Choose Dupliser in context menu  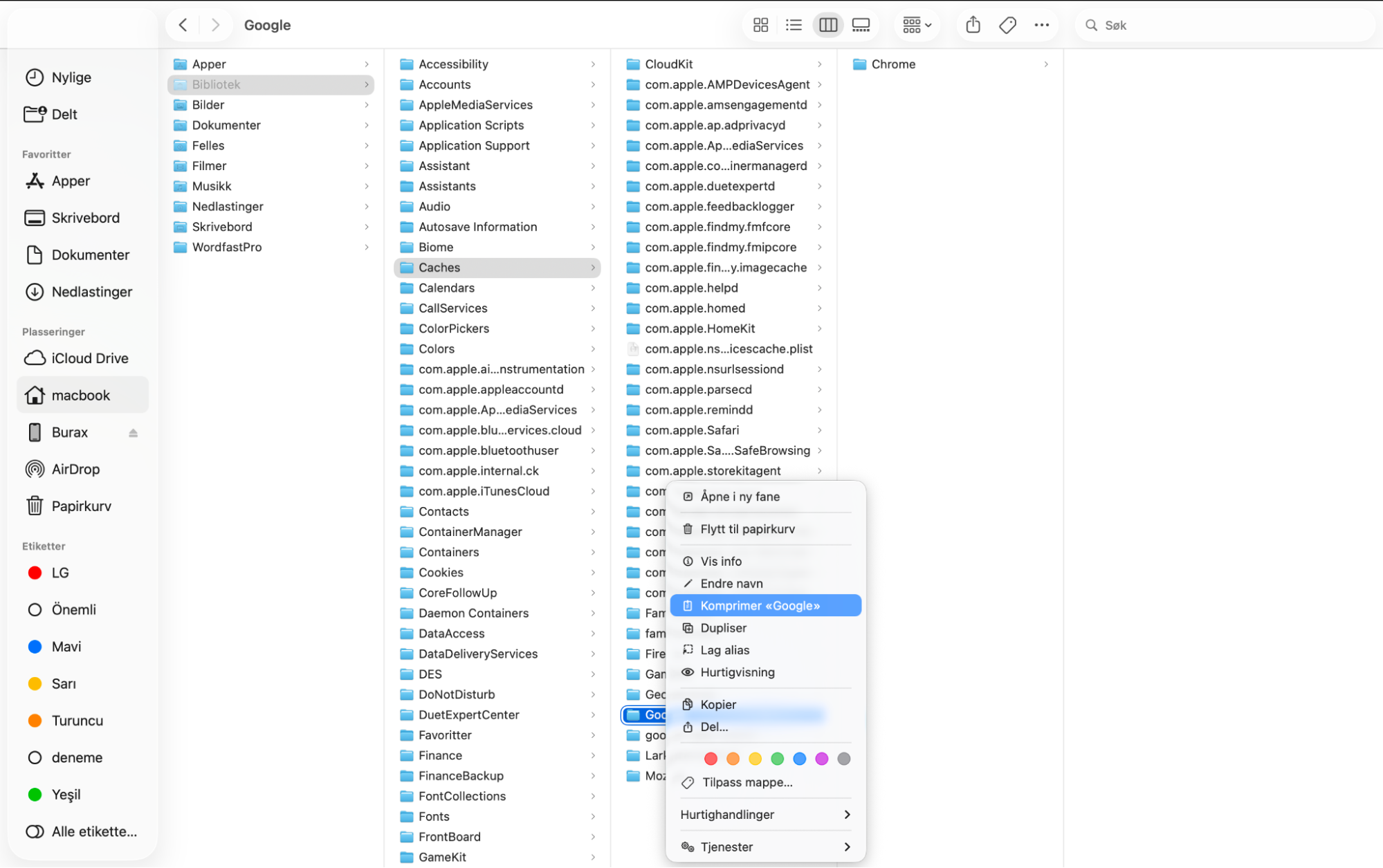tap(765, 628)
